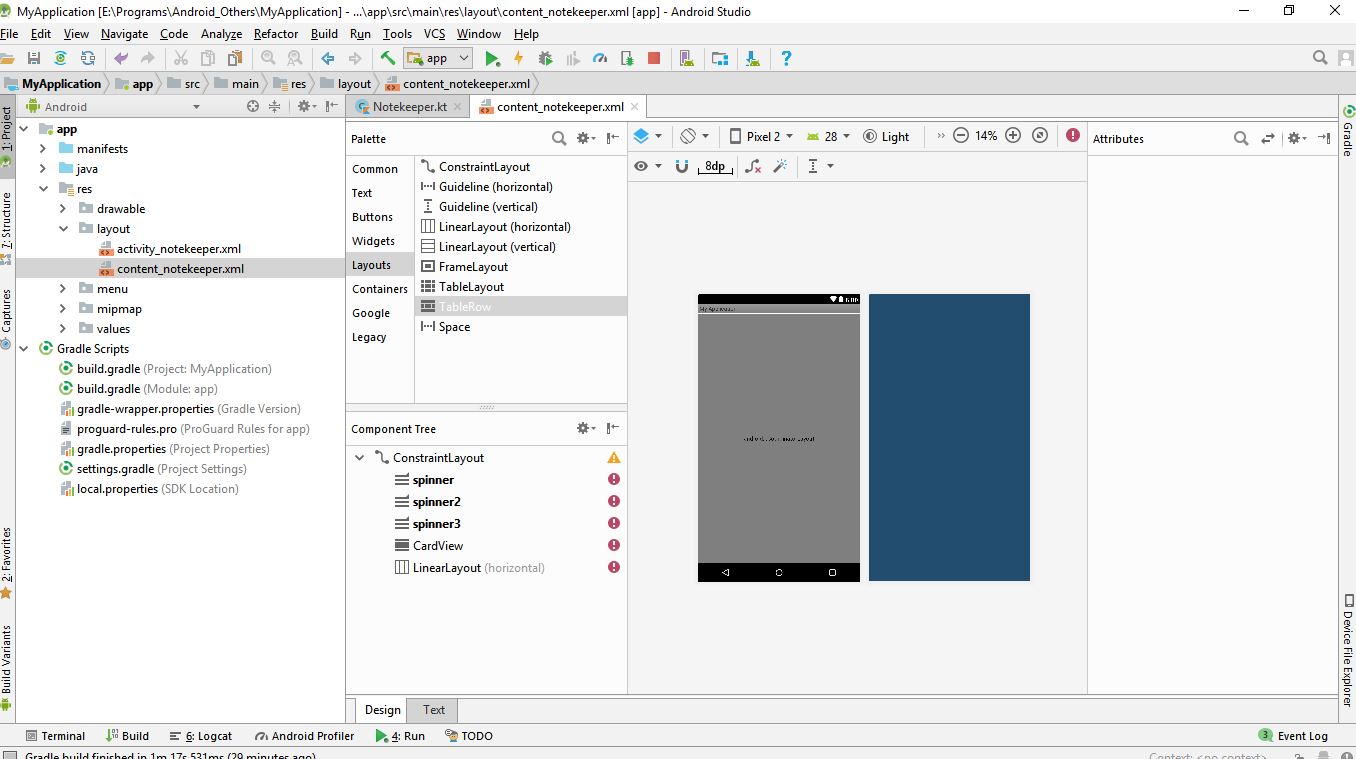Open the Logcat tool window

click(x=201, y=735)
